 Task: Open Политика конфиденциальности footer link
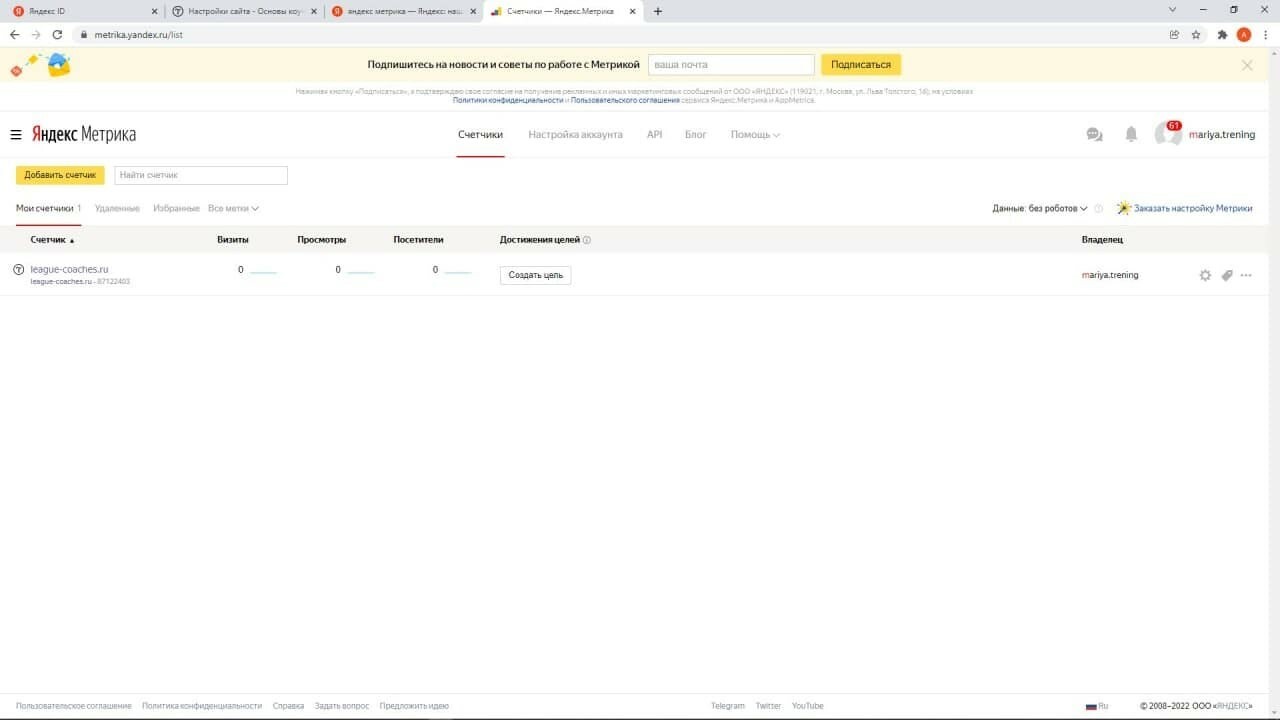(x=202, y=706)
